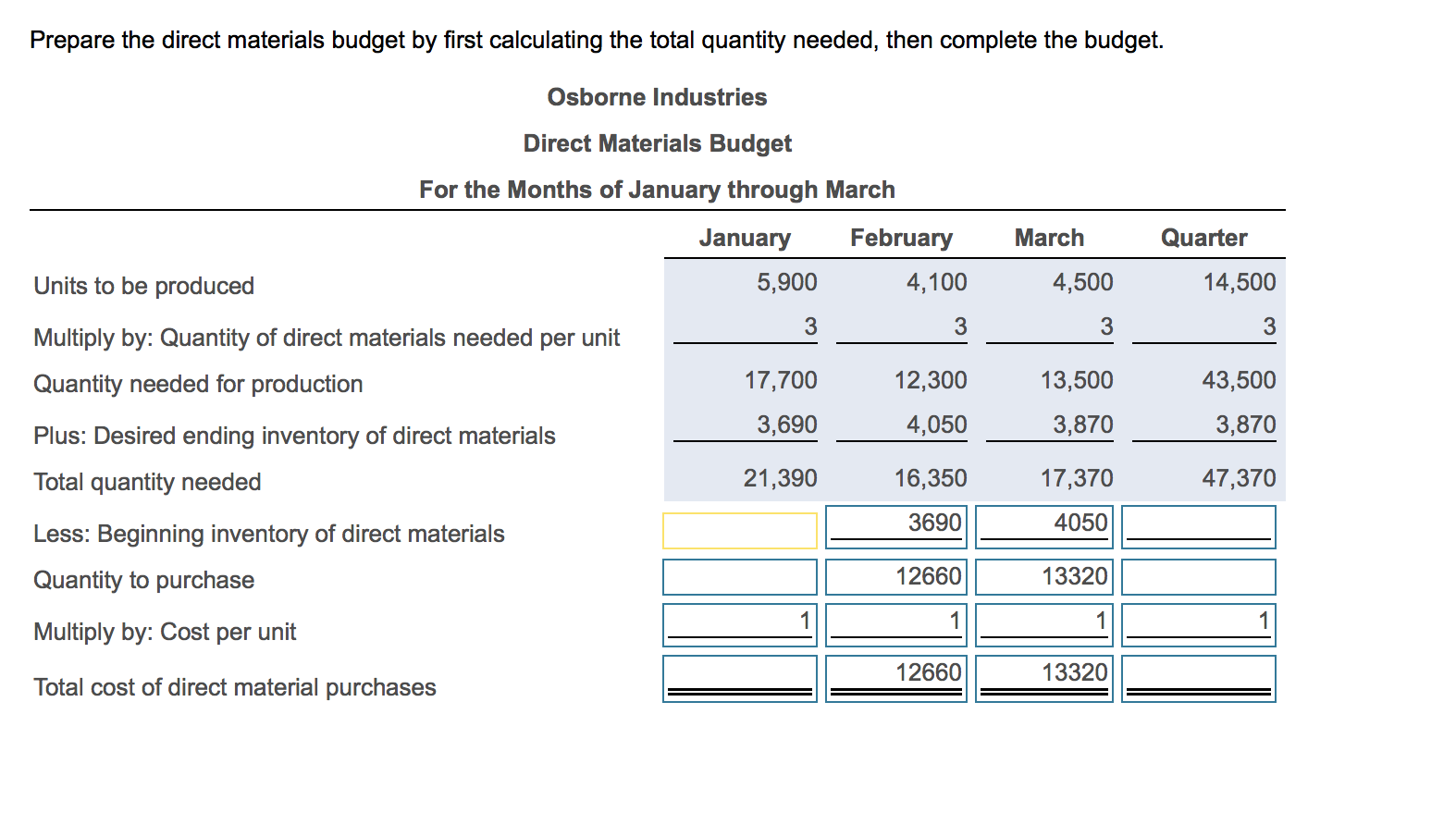Click Quarter total quantity needed 47,370
The height and width of the screenshot is (825, 1456).
[1240, 478]
